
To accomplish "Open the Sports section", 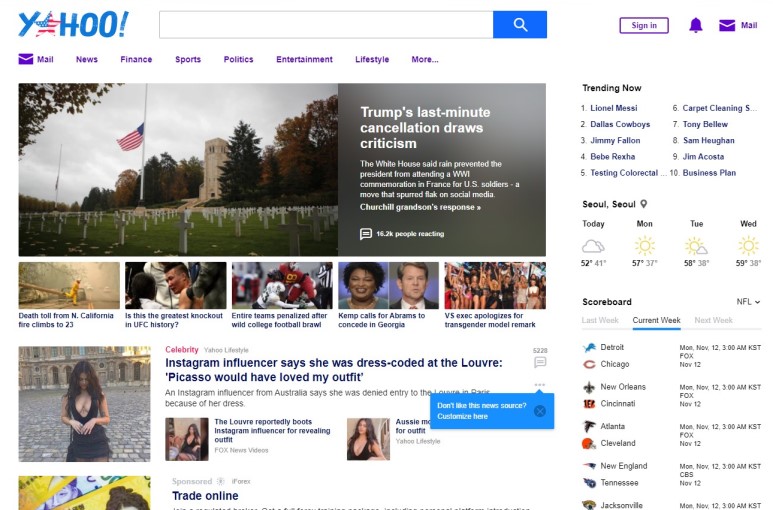I will click(188, 59).
